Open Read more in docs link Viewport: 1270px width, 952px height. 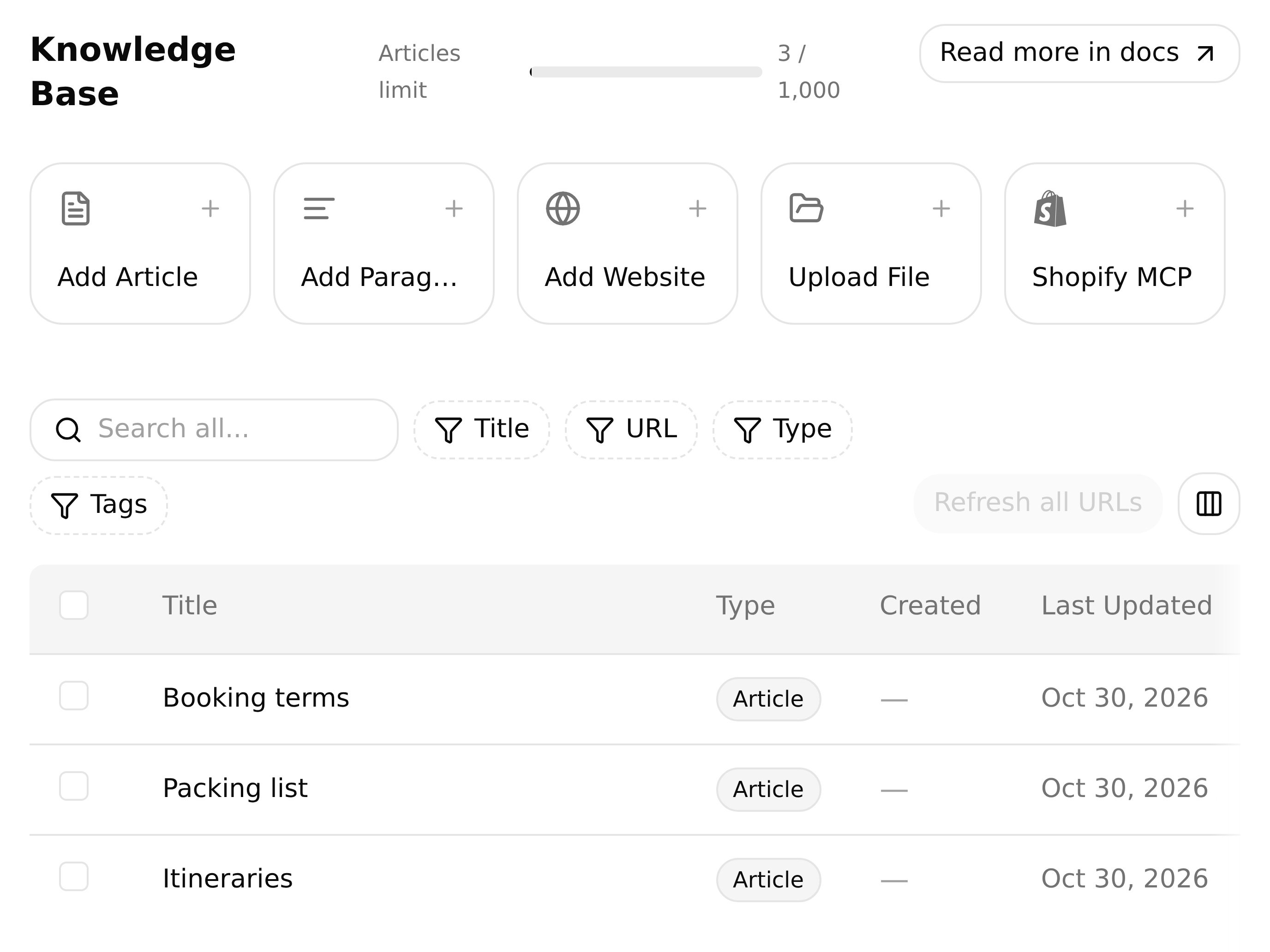coord(1079,54)
